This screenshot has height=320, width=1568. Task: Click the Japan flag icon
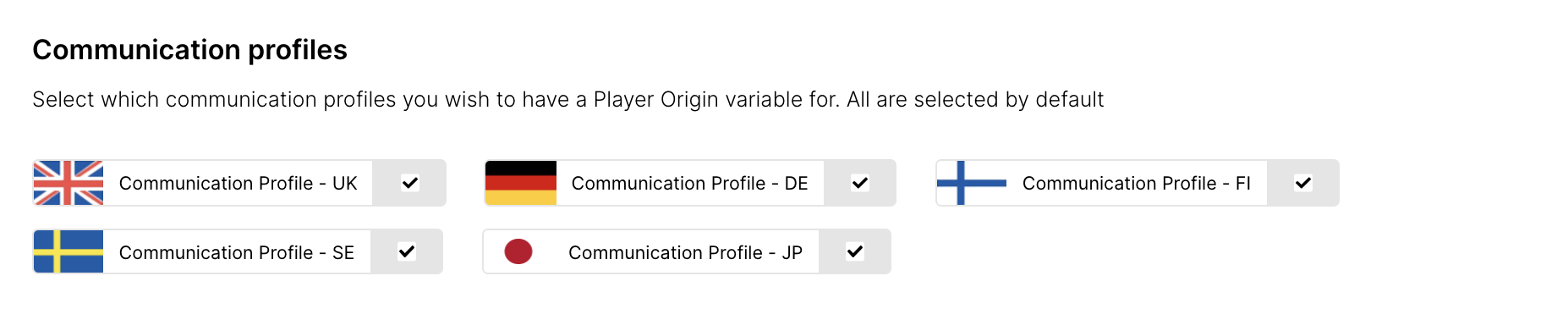click(518, 251)
